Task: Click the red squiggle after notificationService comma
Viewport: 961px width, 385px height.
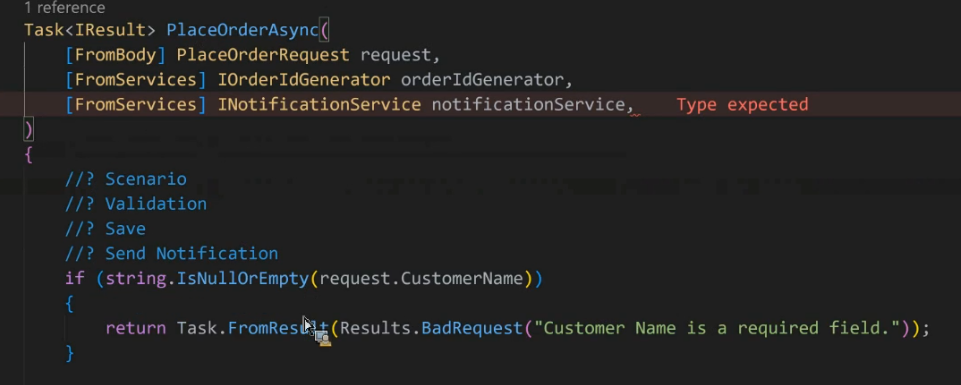Action: 636,114
